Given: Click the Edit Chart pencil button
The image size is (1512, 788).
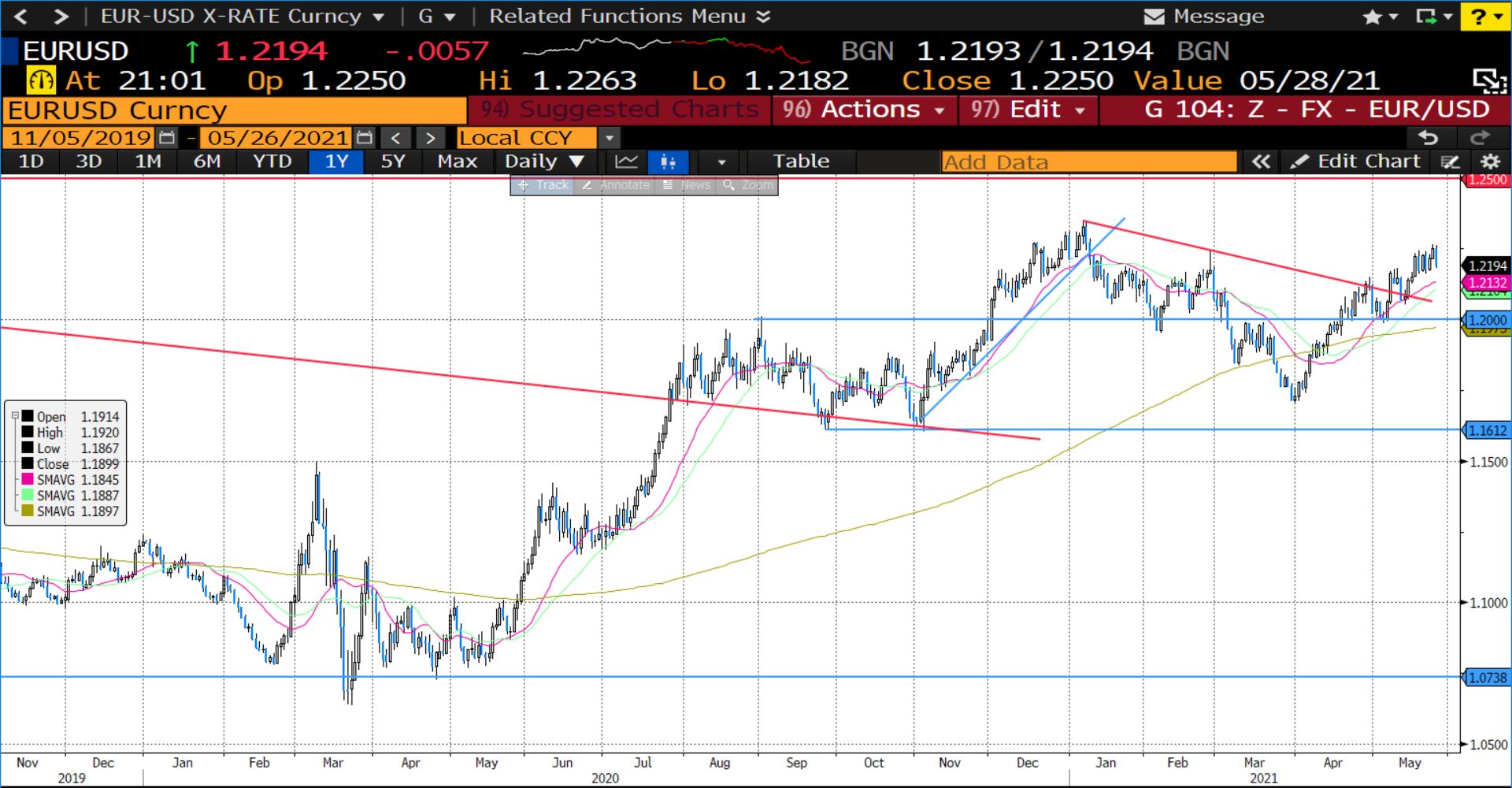Looking at the screenshot, I should click(x=1356, y=162).
